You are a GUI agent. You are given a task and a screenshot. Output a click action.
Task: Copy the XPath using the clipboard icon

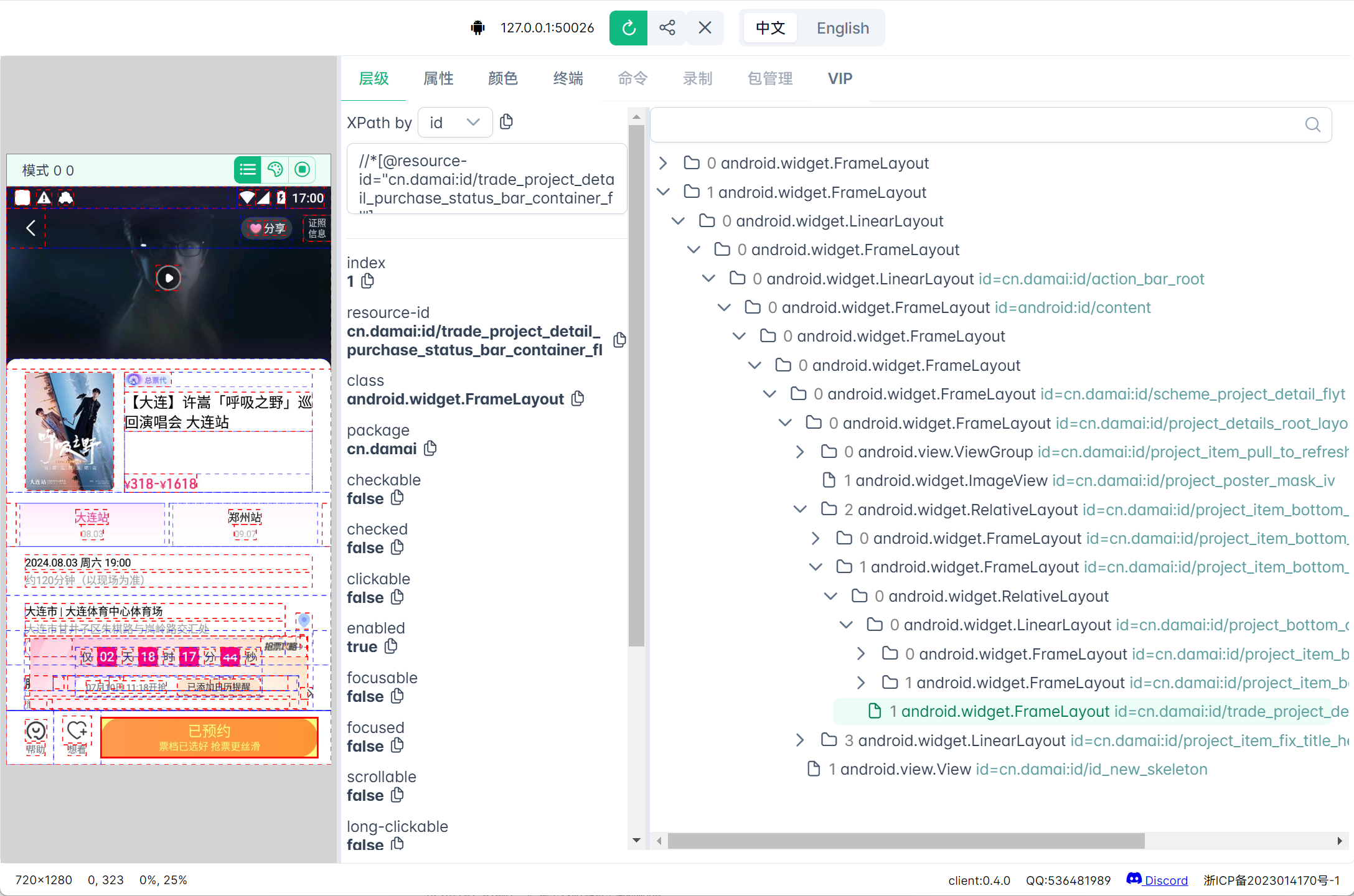pyautogui.click(x=506, y=122)
